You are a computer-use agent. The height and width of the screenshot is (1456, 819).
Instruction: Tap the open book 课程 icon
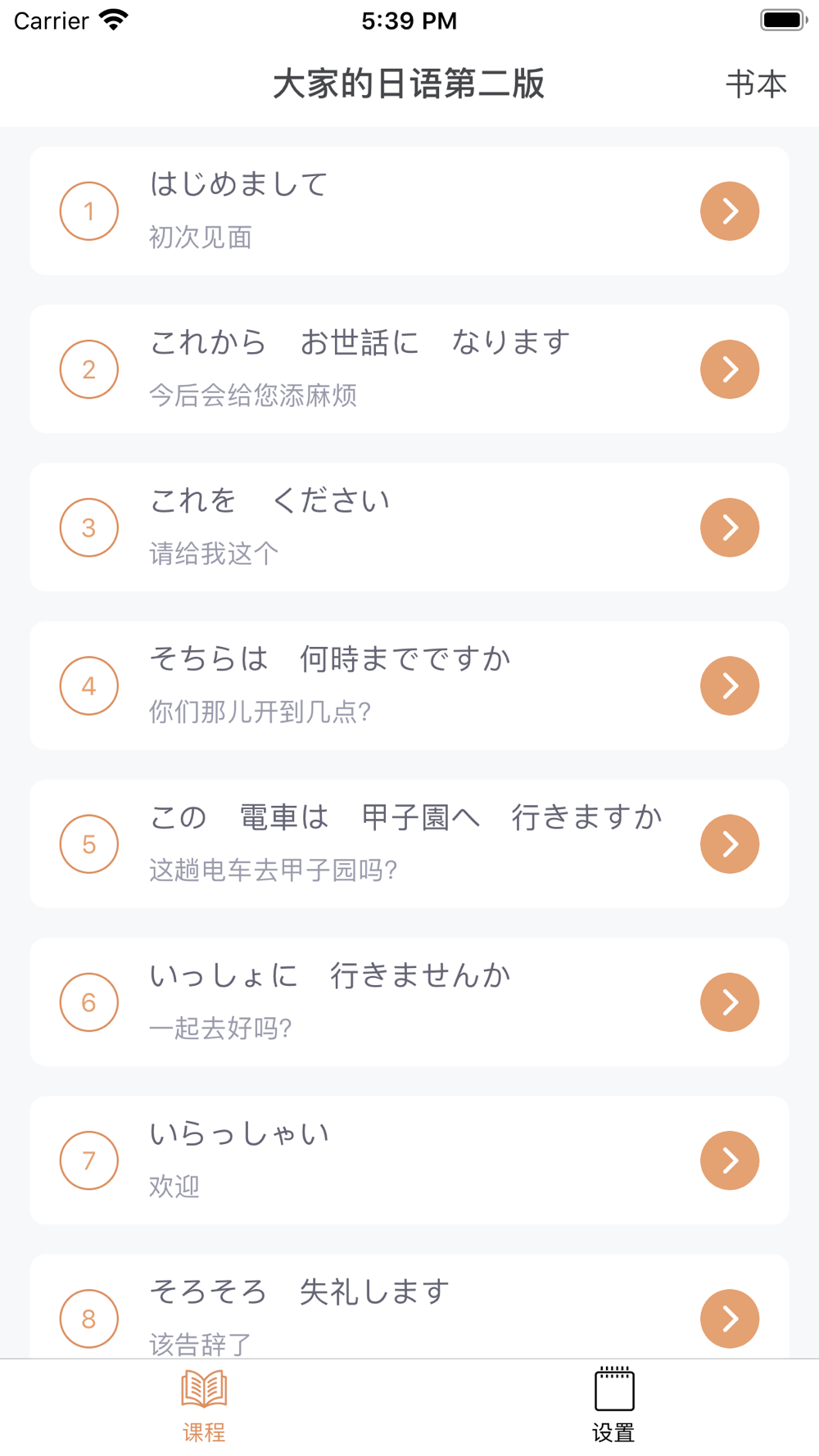coord(204,1389)
